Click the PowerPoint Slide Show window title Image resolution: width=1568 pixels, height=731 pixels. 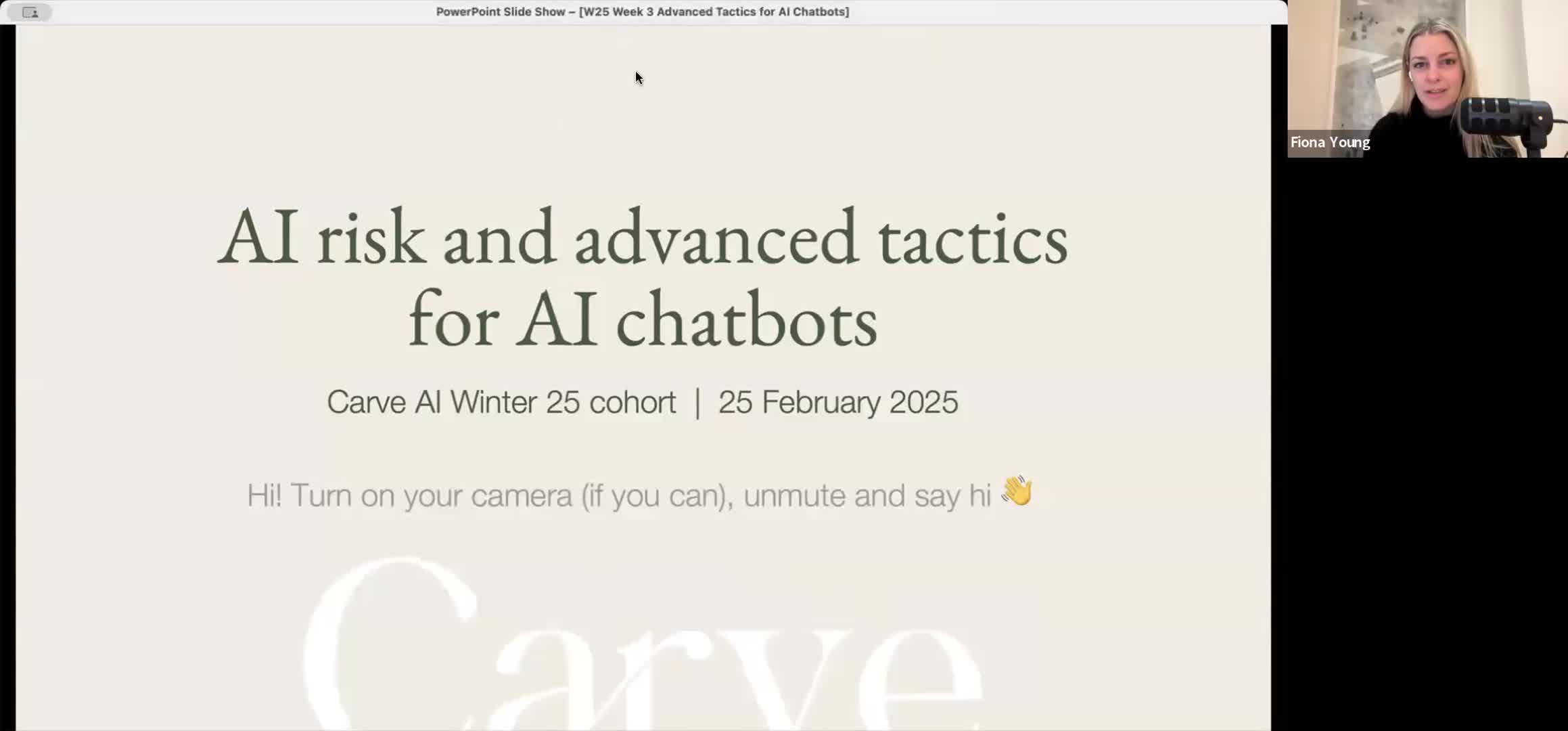(x=641, y=12)
